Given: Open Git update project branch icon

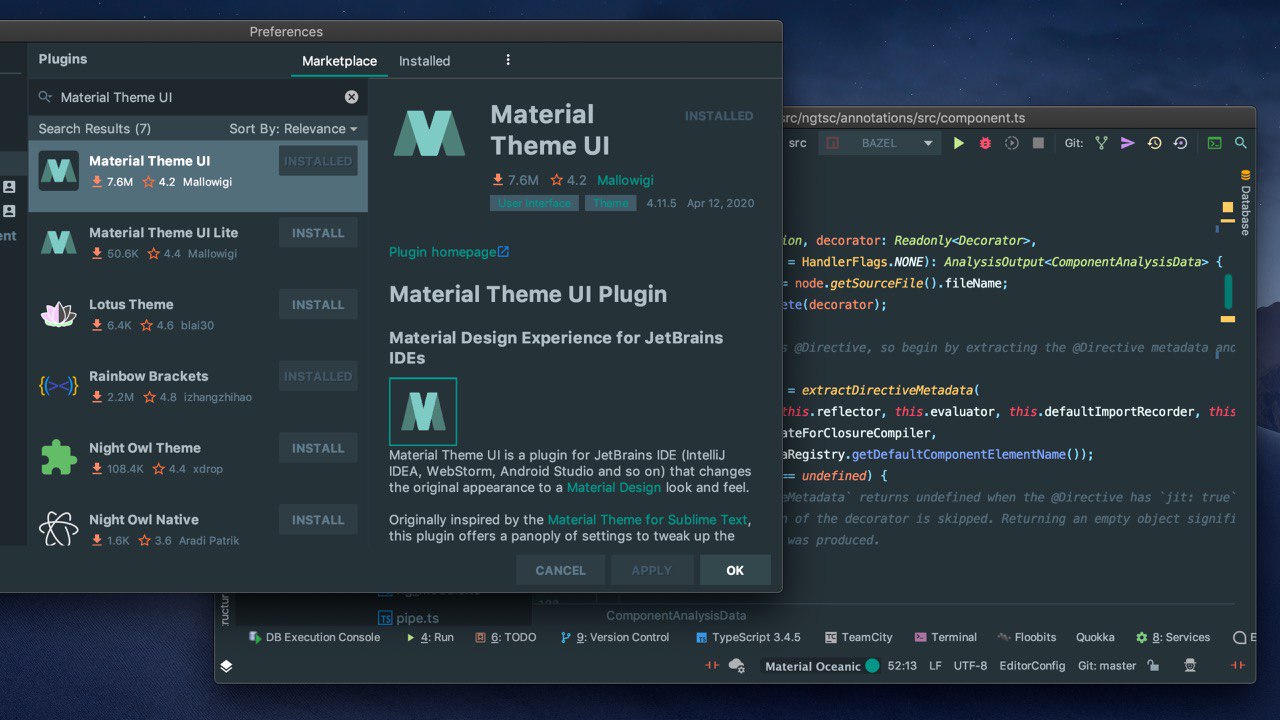Looking at the screenshot, I should pos(1101,143).
